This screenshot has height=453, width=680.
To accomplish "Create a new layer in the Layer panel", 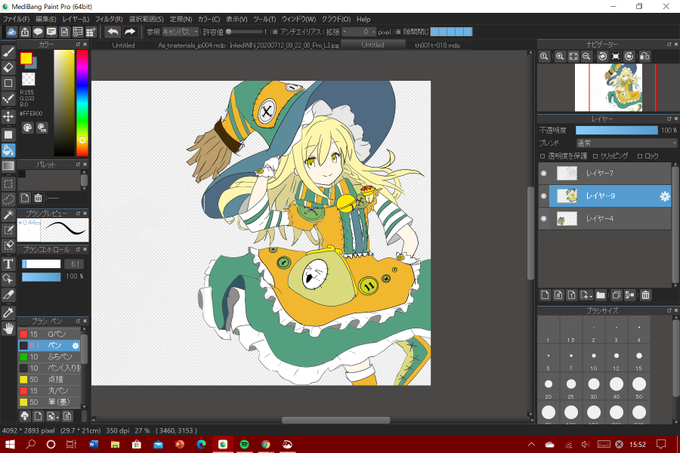I will pos(545,295).
